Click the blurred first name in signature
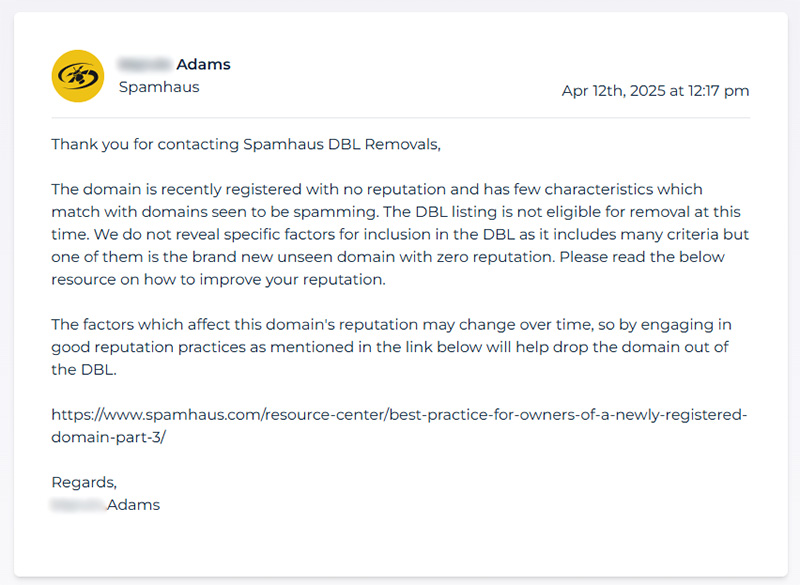Image resolution: width=800 pixels, height=585 pixels. coord(78,505)
